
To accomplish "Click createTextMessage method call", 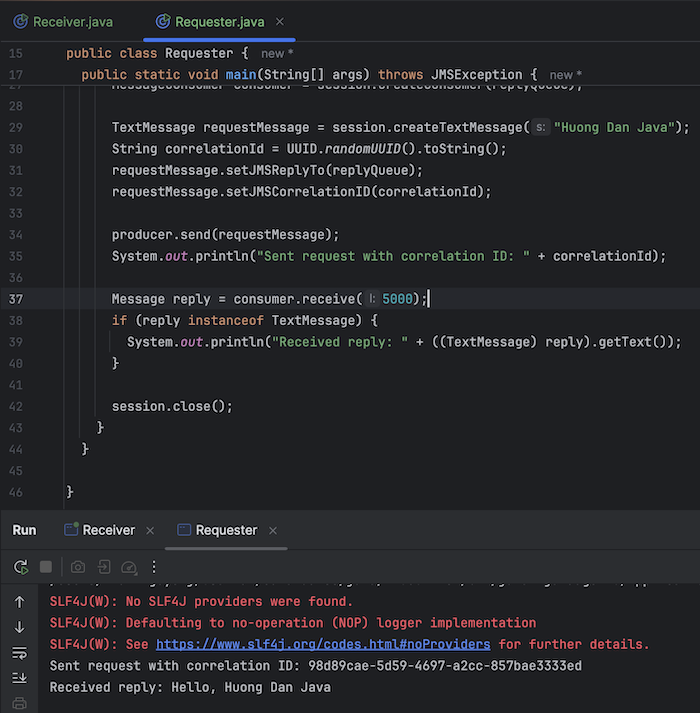I will click(458, 127).
